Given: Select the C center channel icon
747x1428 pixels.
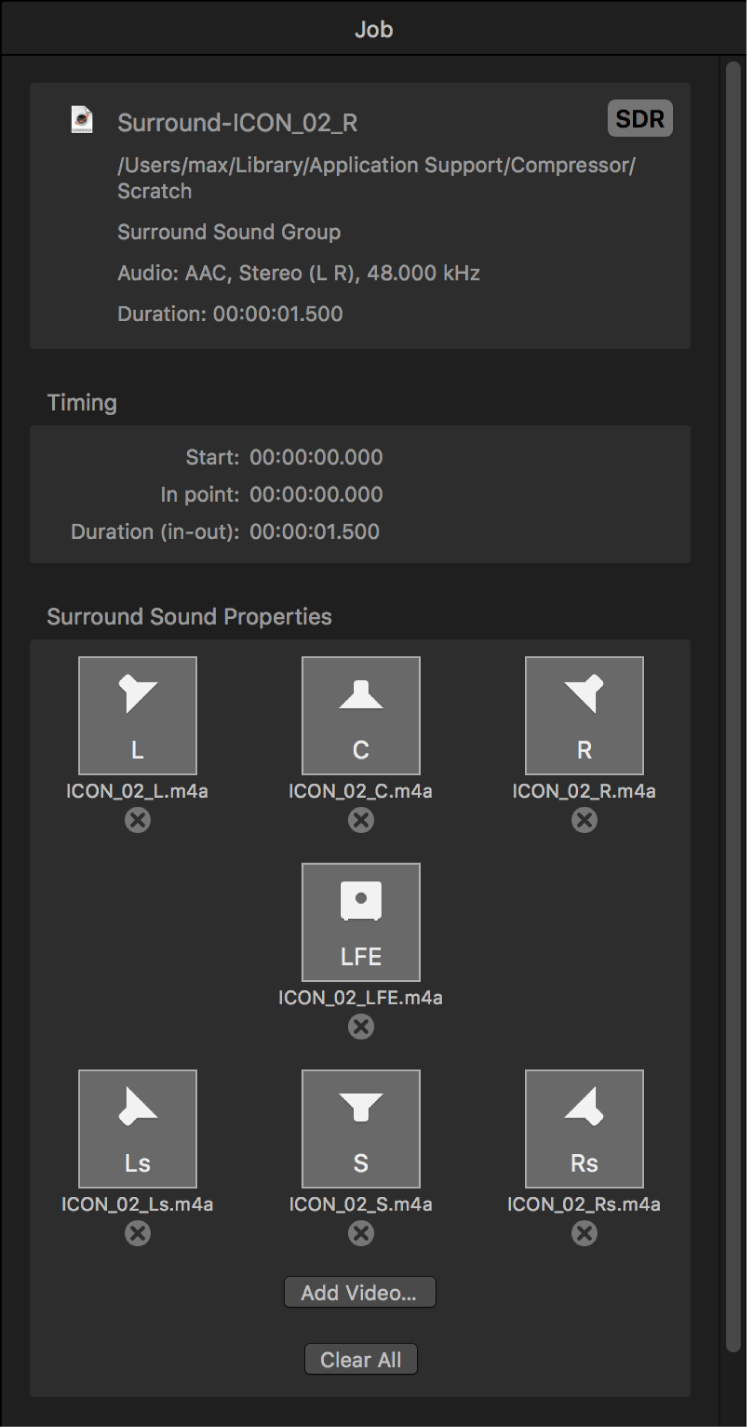Looking at the screenshot, I should pyautogui.click(x=360, y=715).
